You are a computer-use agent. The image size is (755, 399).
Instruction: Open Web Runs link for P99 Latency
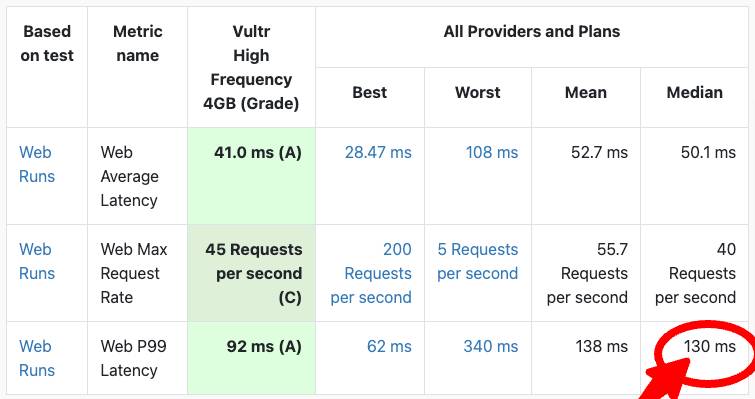[x=37, y=358]
